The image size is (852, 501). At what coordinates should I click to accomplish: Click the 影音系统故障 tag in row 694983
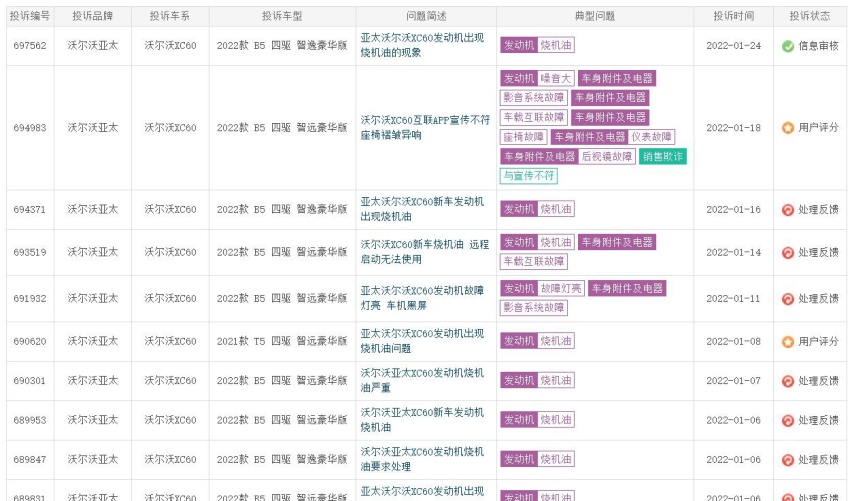pos(534,97)
